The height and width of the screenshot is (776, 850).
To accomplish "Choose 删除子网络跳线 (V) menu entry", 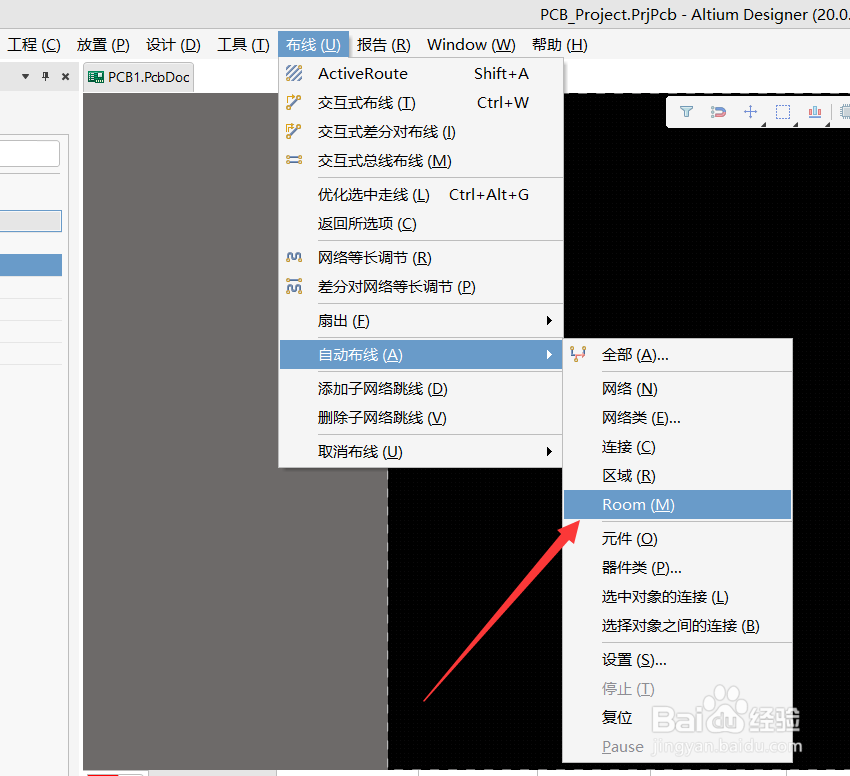I will [x=421, y=418].
